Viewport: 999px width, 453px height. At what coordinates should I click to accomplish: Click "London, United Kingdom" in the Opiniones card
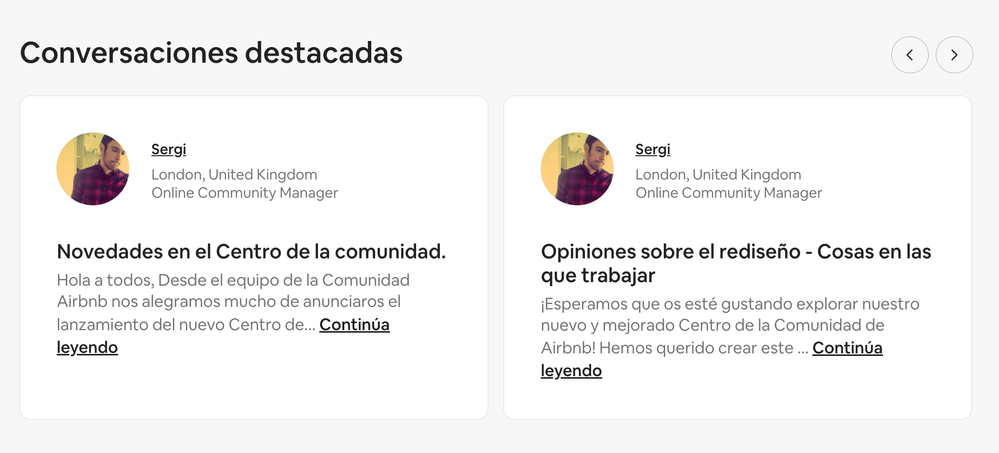(x=718, y=175)
